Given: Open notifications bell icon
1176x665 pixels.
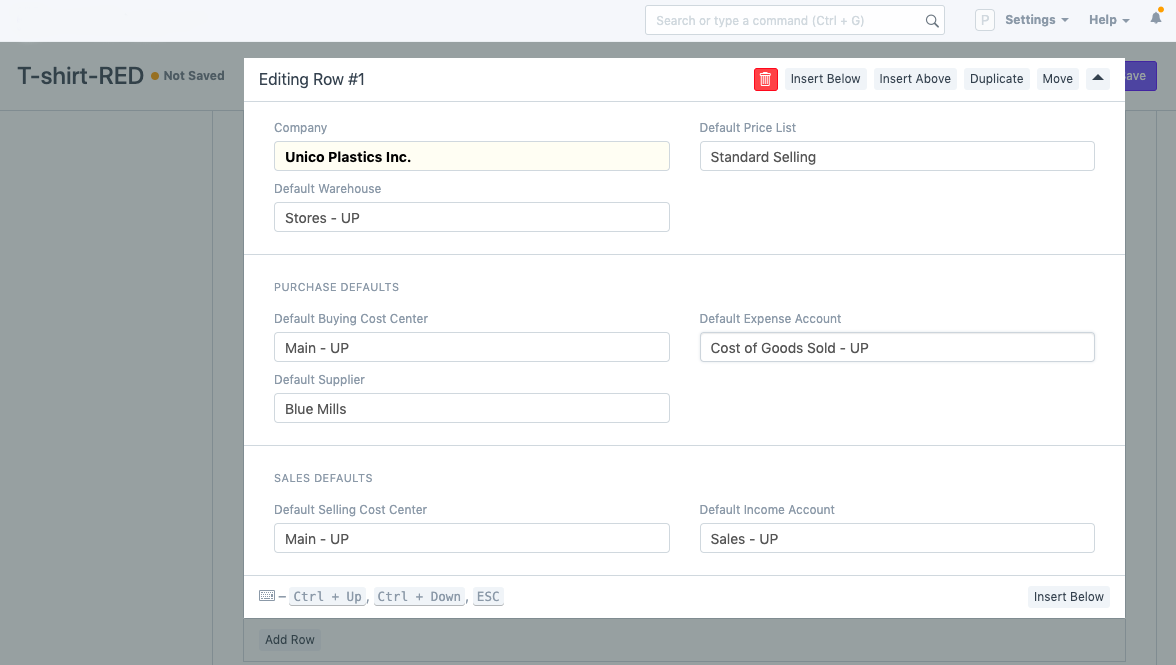Looking at the screenshot, I should click(1156, 20).
